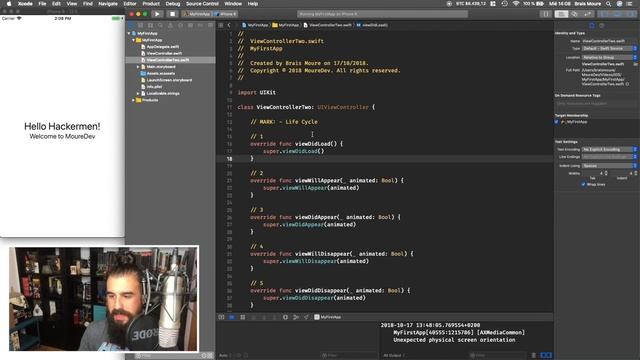
Task: Click the activity status bar 'Running MyFirstApp'
Action: coord(382,14)
